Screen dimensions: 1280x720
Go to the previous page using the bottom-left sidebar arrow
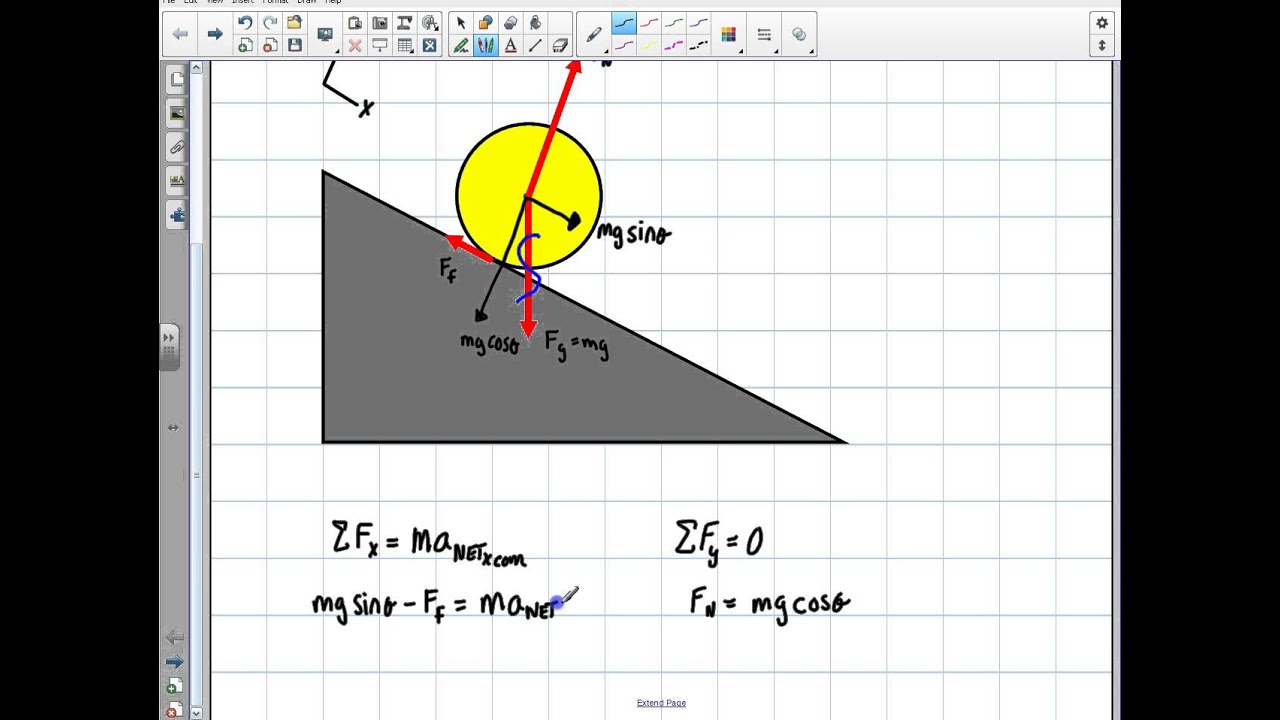(x=174, y=637)
